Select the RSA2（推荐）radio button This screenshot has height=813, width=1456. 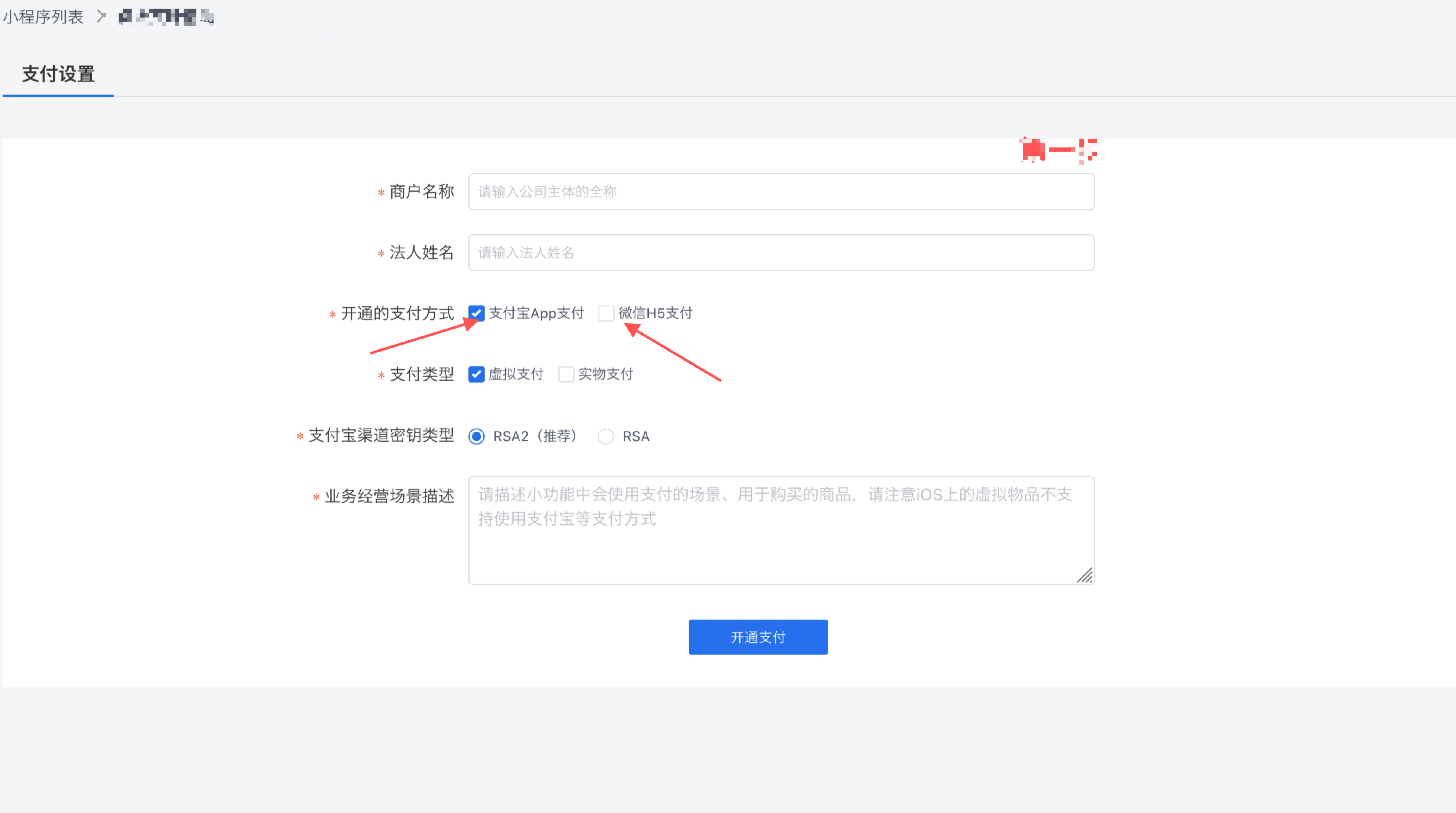coord(477,436)
